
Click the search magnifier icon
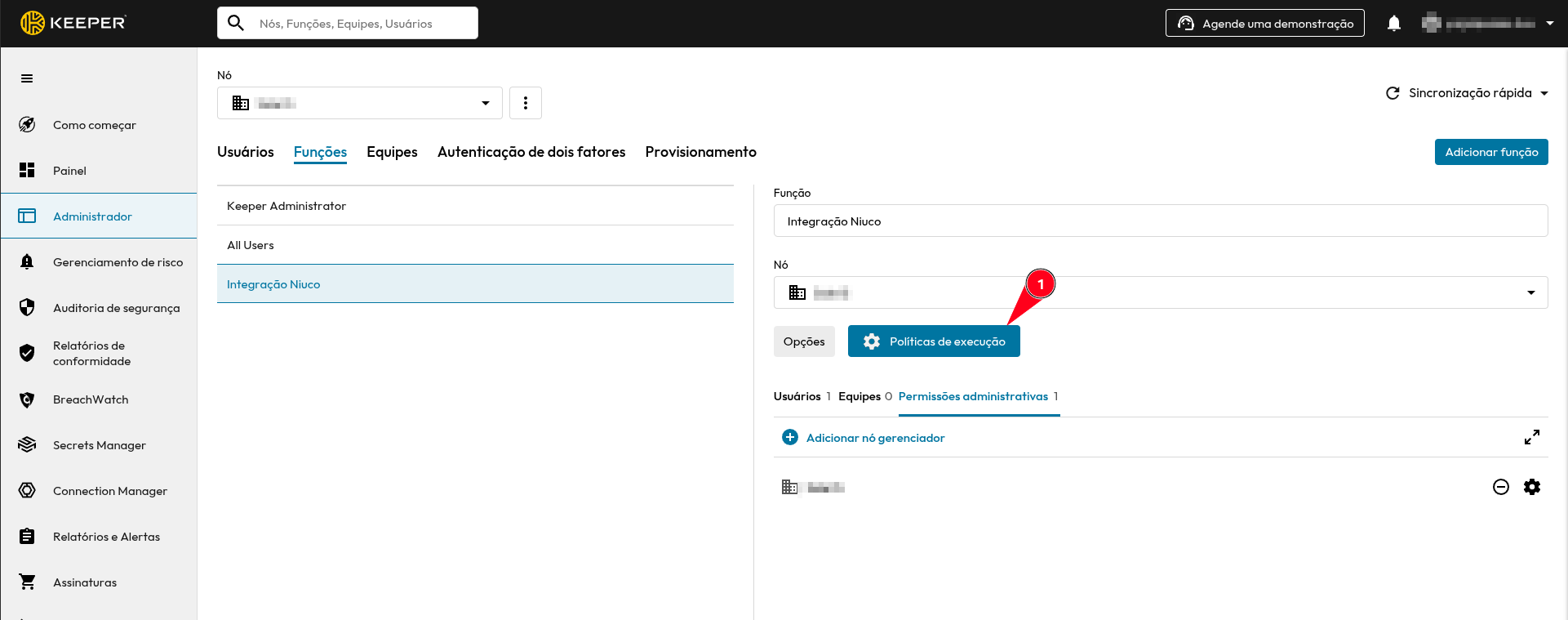(x=236, y=23)
